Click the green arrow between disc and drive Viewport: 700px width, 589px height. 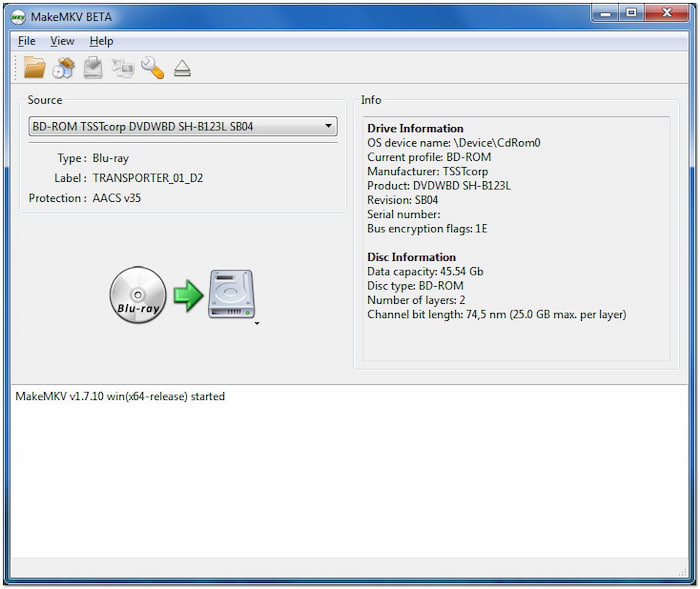click(x=188, y=296)
